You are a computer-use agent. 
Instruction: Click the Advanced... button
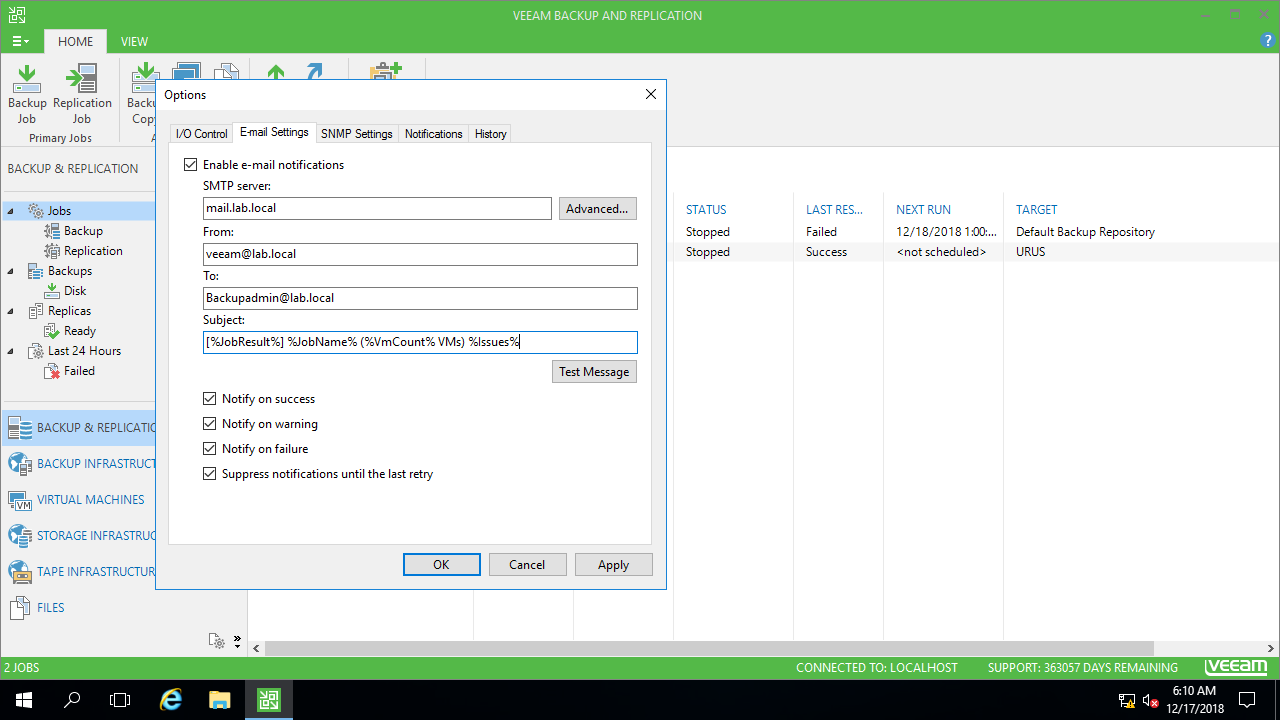(597, 209)
